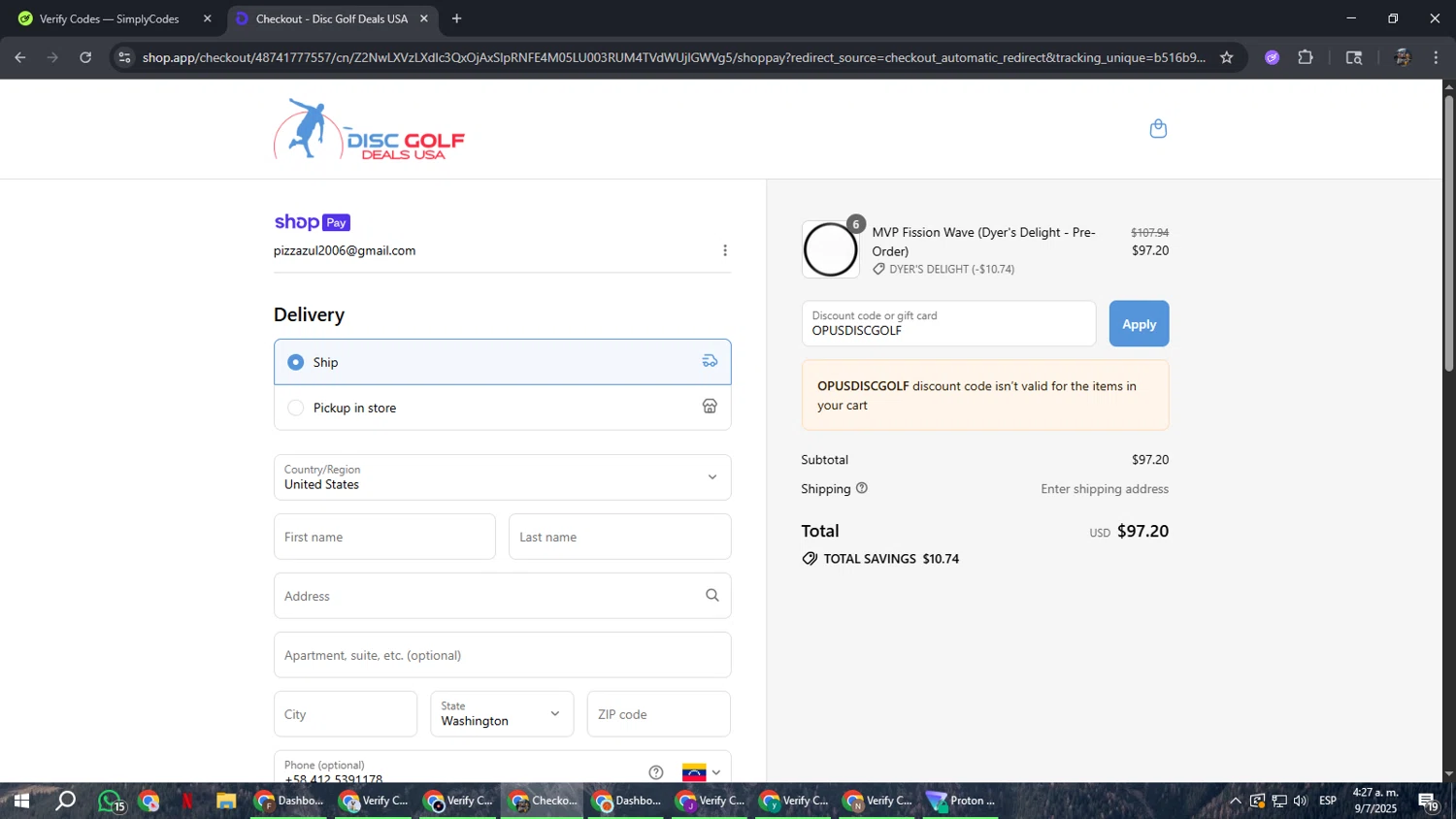
Task: Click the shipping truck icon
Action: pos(710,361)
